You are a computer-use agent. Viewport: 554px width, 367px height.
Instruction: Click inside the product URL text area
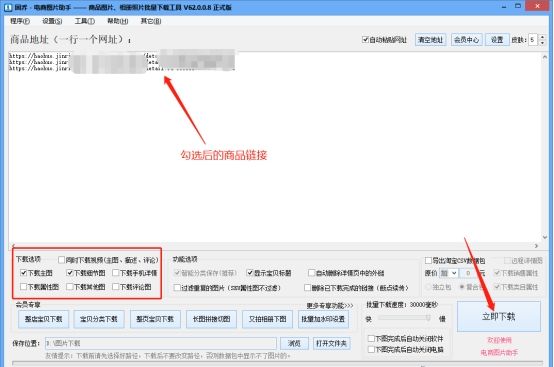pos(275,147)
